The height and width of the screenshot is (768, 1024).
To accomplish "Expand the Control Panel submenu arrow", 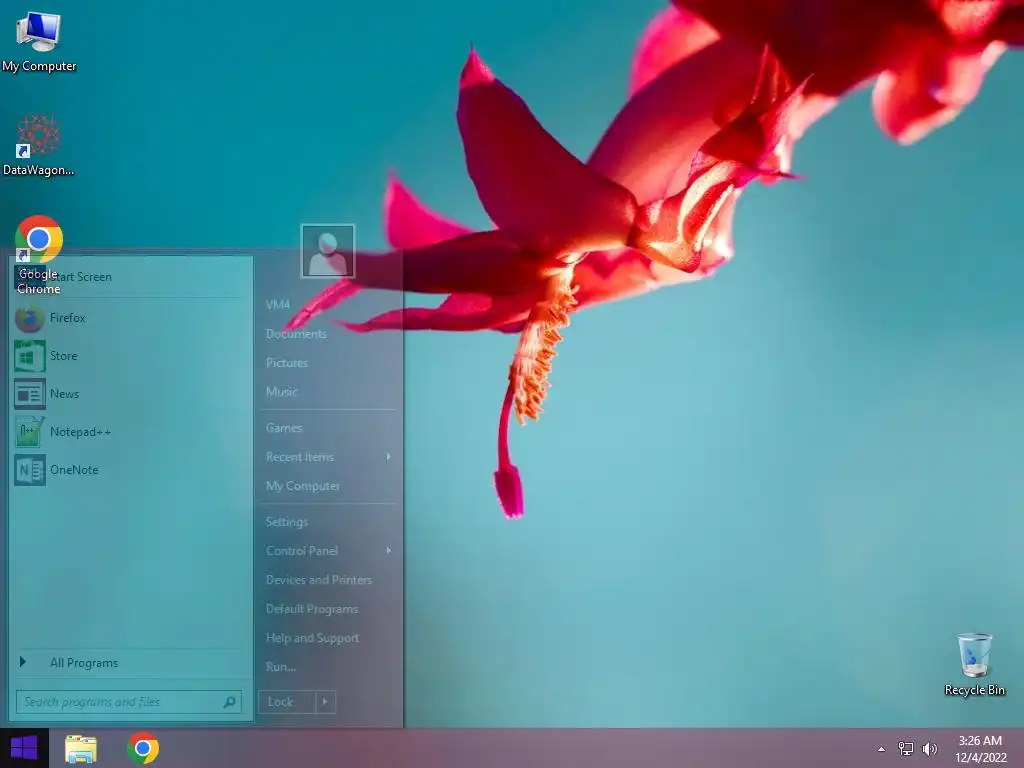I will tap(389, 551).
